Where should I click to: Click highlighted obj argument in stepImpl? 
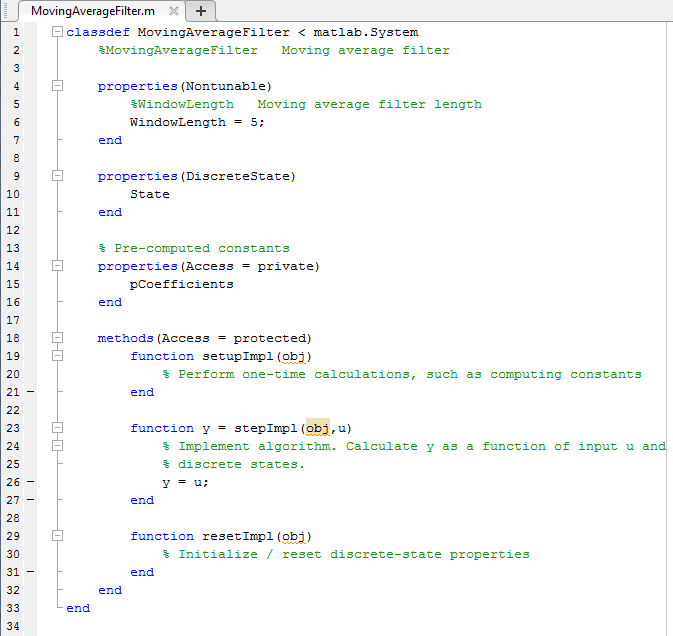[317, 428]
